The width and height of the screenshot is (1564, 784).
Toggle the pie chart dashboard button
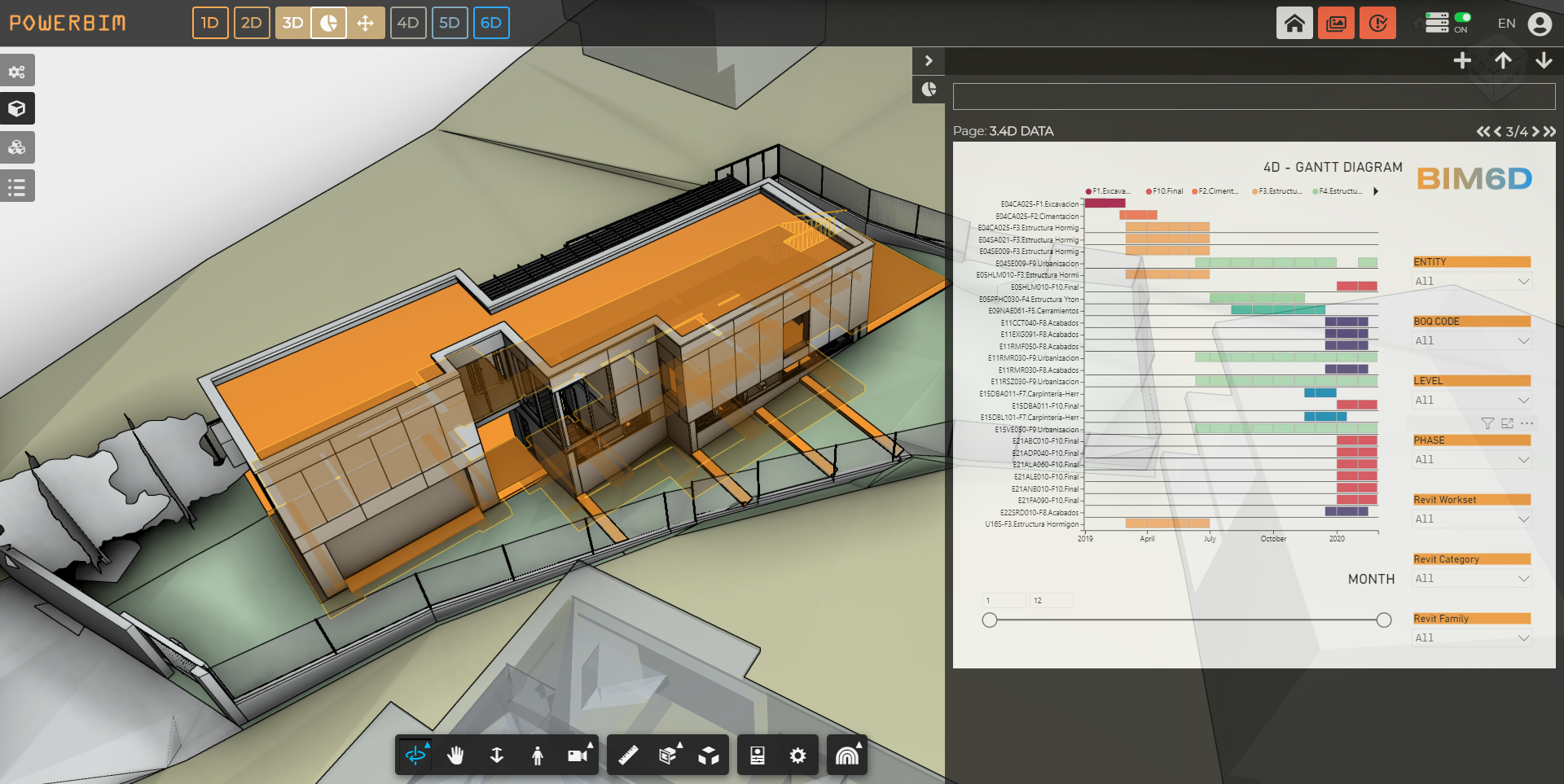click(x=329, y=23)
